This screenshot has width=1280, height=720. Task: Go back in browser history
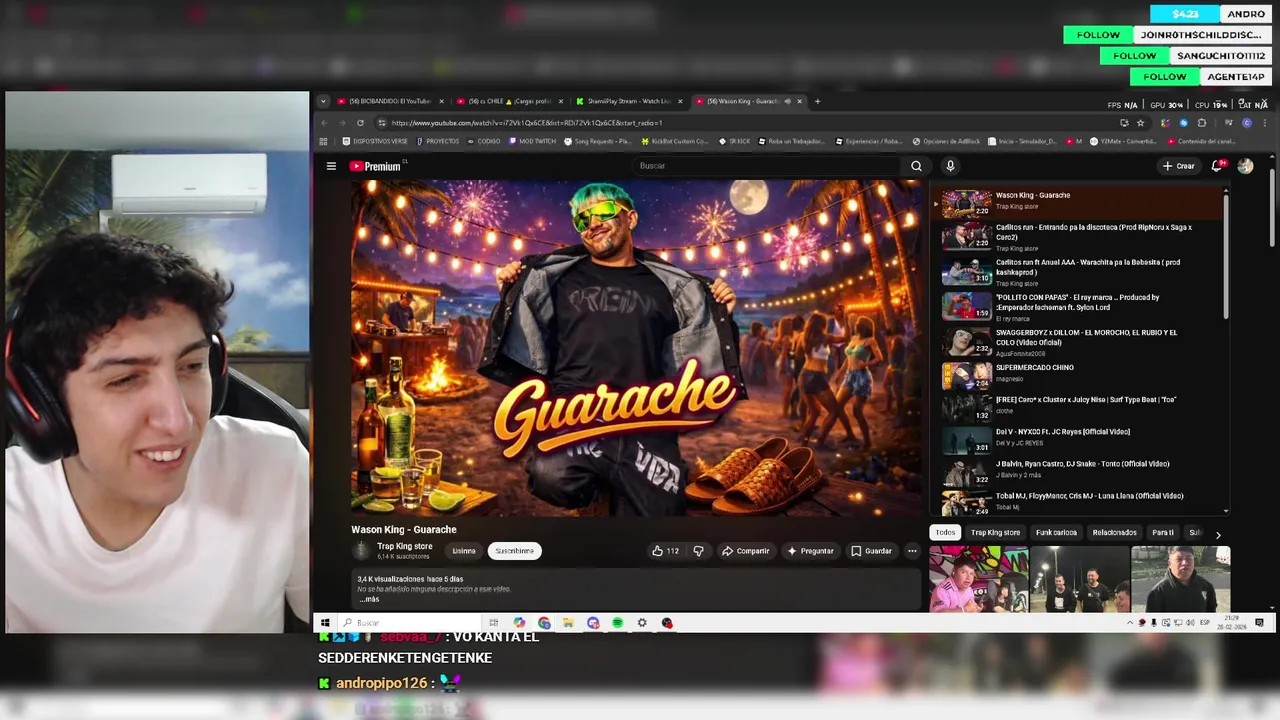[324, 123]
